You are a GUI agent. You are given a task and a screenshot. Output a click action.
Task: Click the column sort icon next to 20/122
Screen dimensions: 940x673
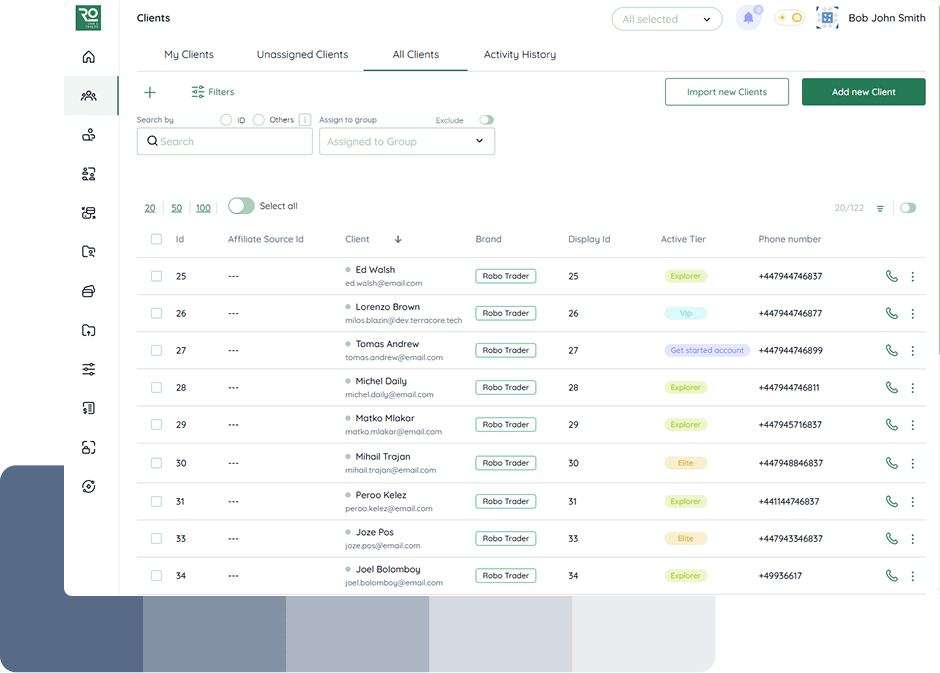[879, 209]
